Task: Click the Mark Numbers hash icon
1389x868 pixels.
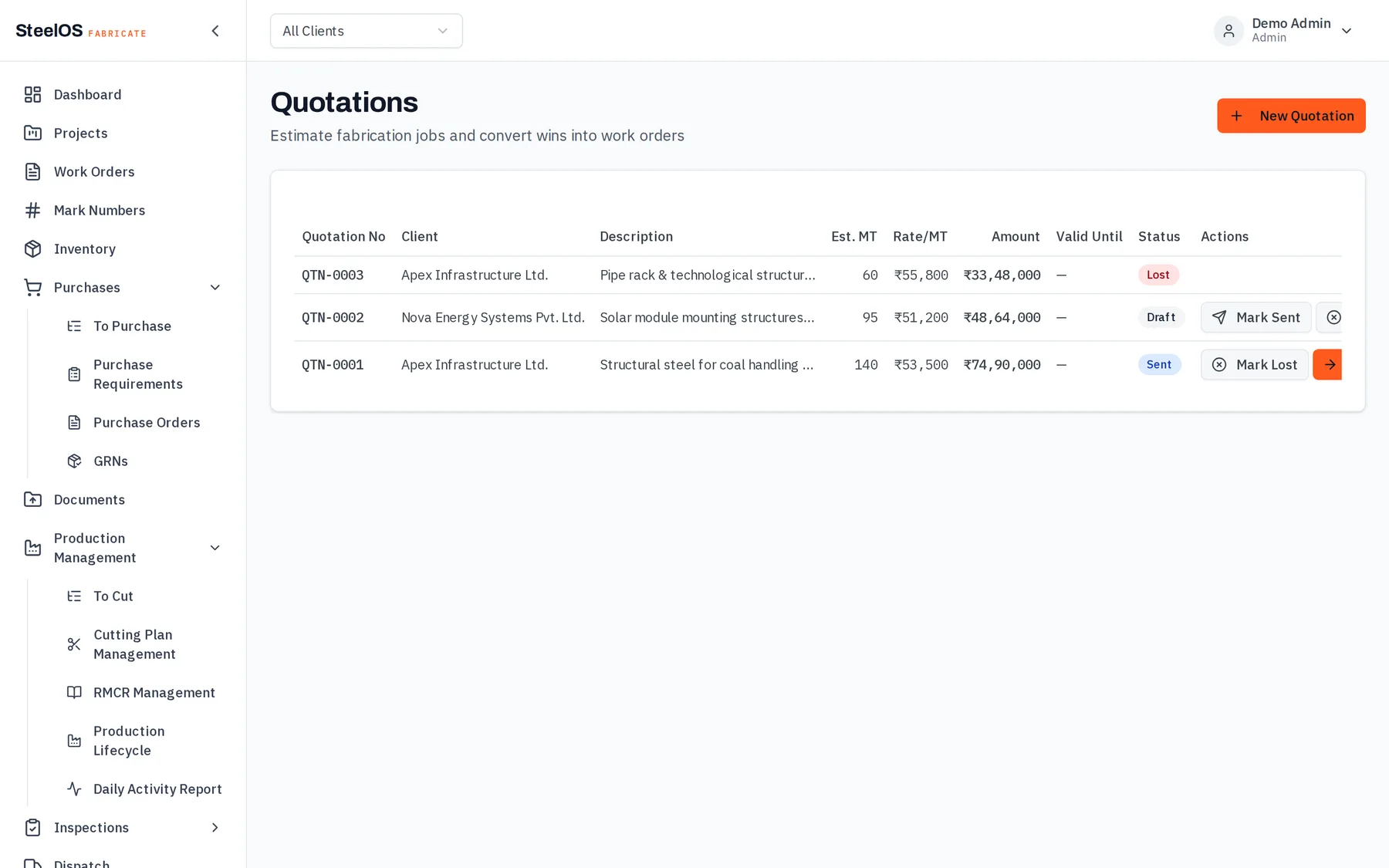Action: (32, 210)
